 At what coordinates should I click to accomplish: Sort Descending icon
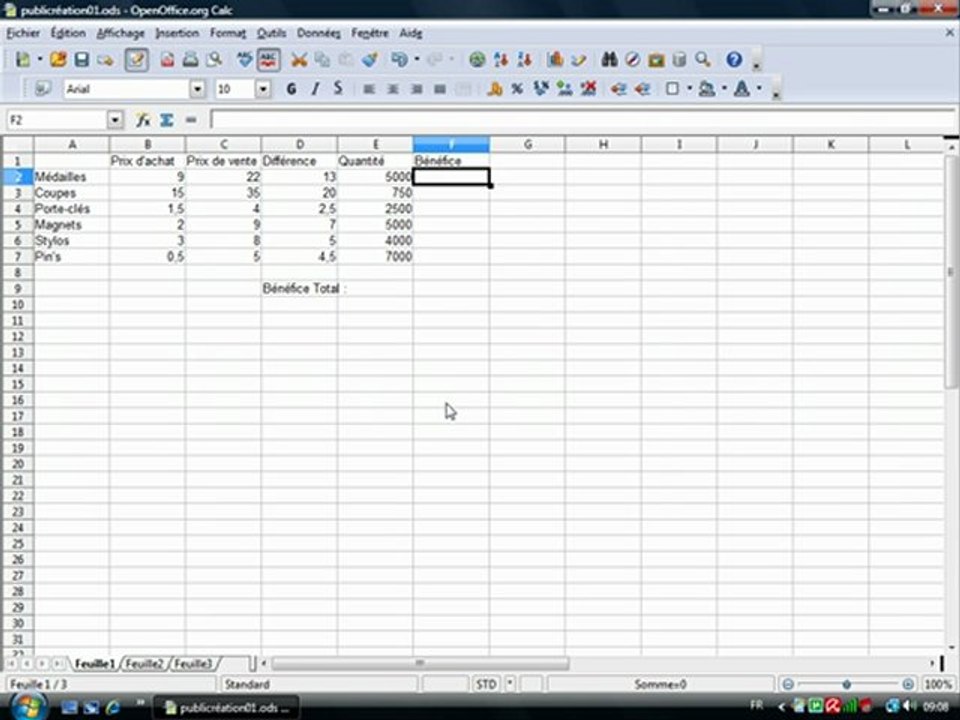524,59
